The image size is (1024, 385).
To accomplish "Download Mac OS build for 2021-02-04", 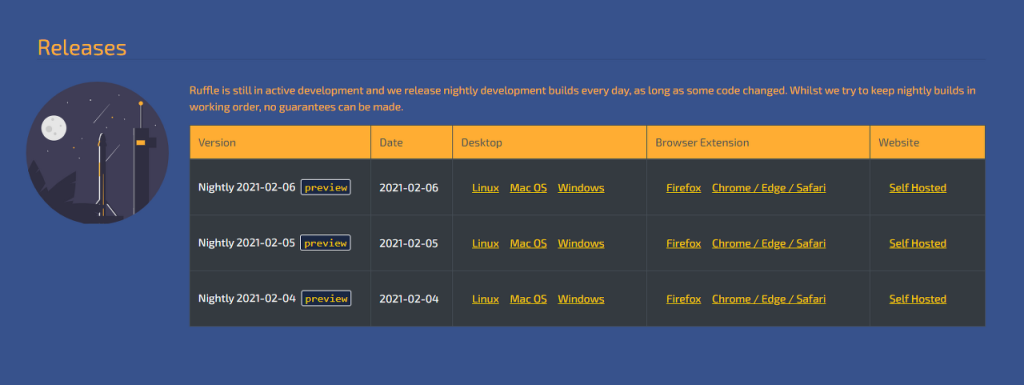I will [x=528, y=299].
